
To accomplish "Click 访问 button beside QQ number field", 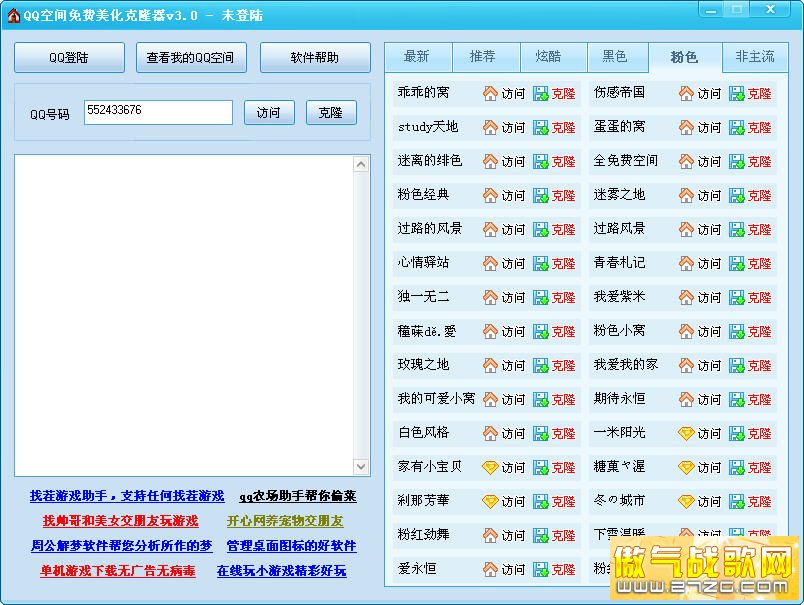I will pyautogui.click(x=269, y=112).
